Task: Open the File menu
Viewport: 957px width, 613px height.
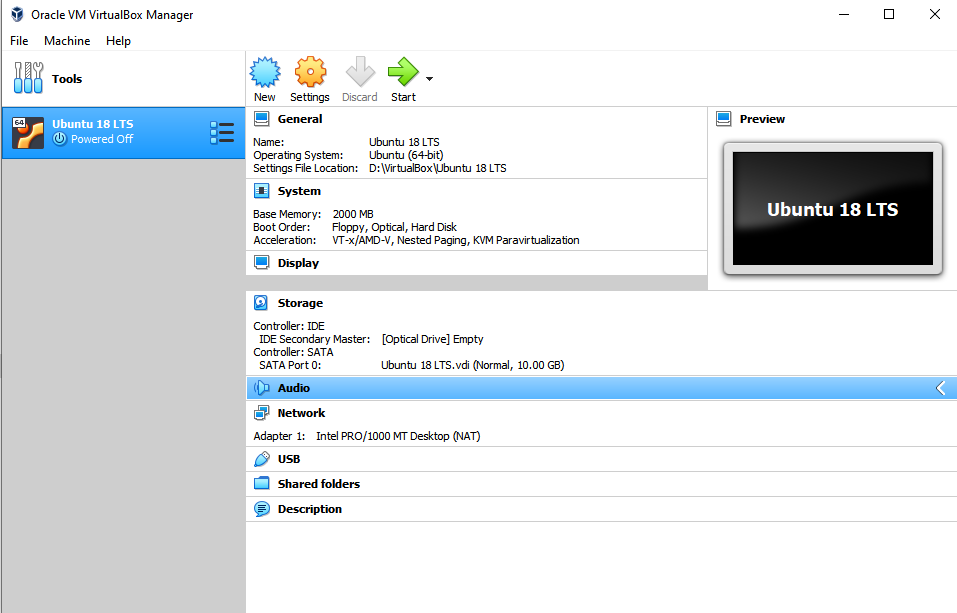Action: [x=19, y=41]
